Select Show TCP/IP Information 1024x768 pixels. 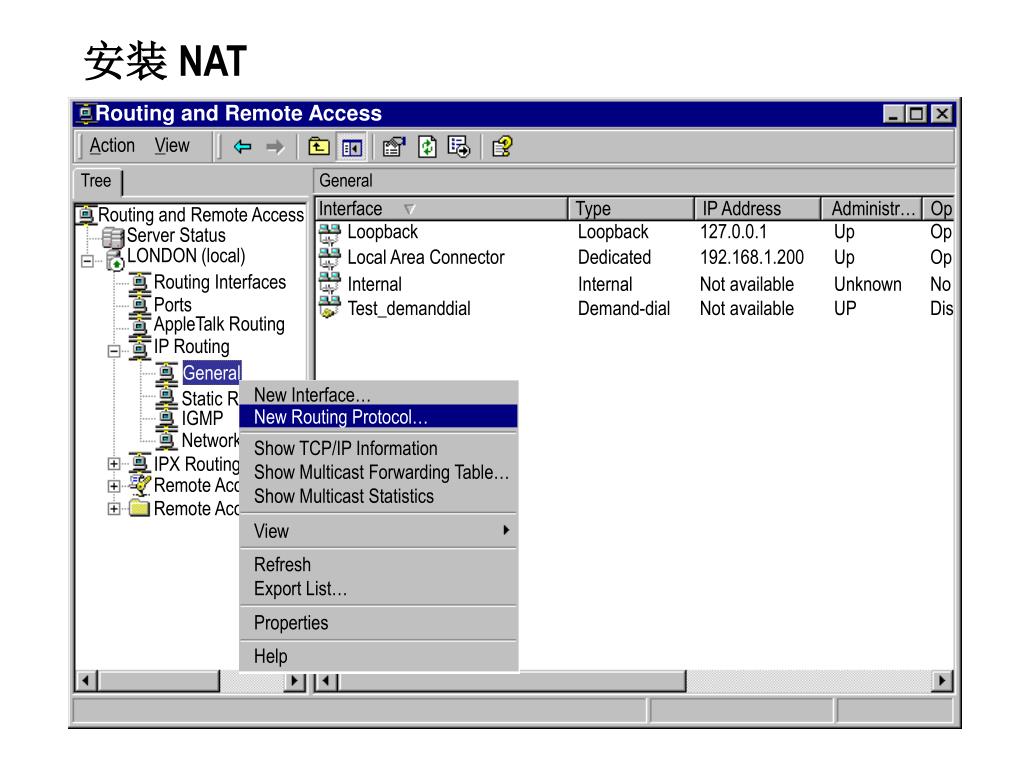pyautogui.click(x=378, y=449)
